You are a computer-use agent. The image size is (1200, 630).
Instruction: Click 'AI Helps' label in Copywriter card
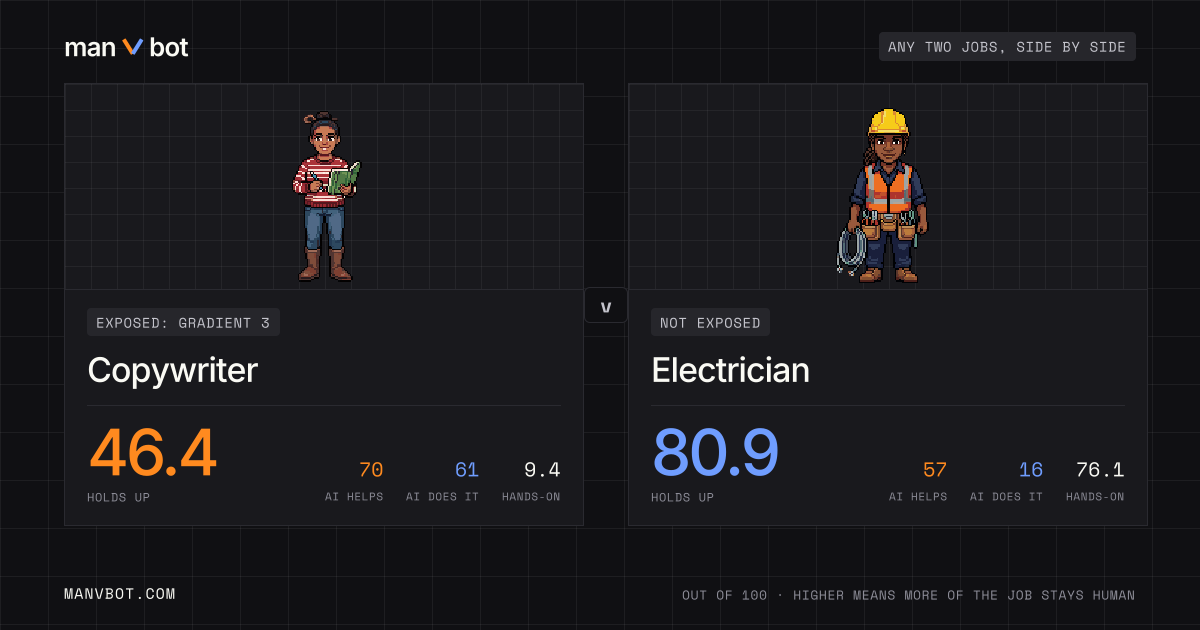[354, 497]
